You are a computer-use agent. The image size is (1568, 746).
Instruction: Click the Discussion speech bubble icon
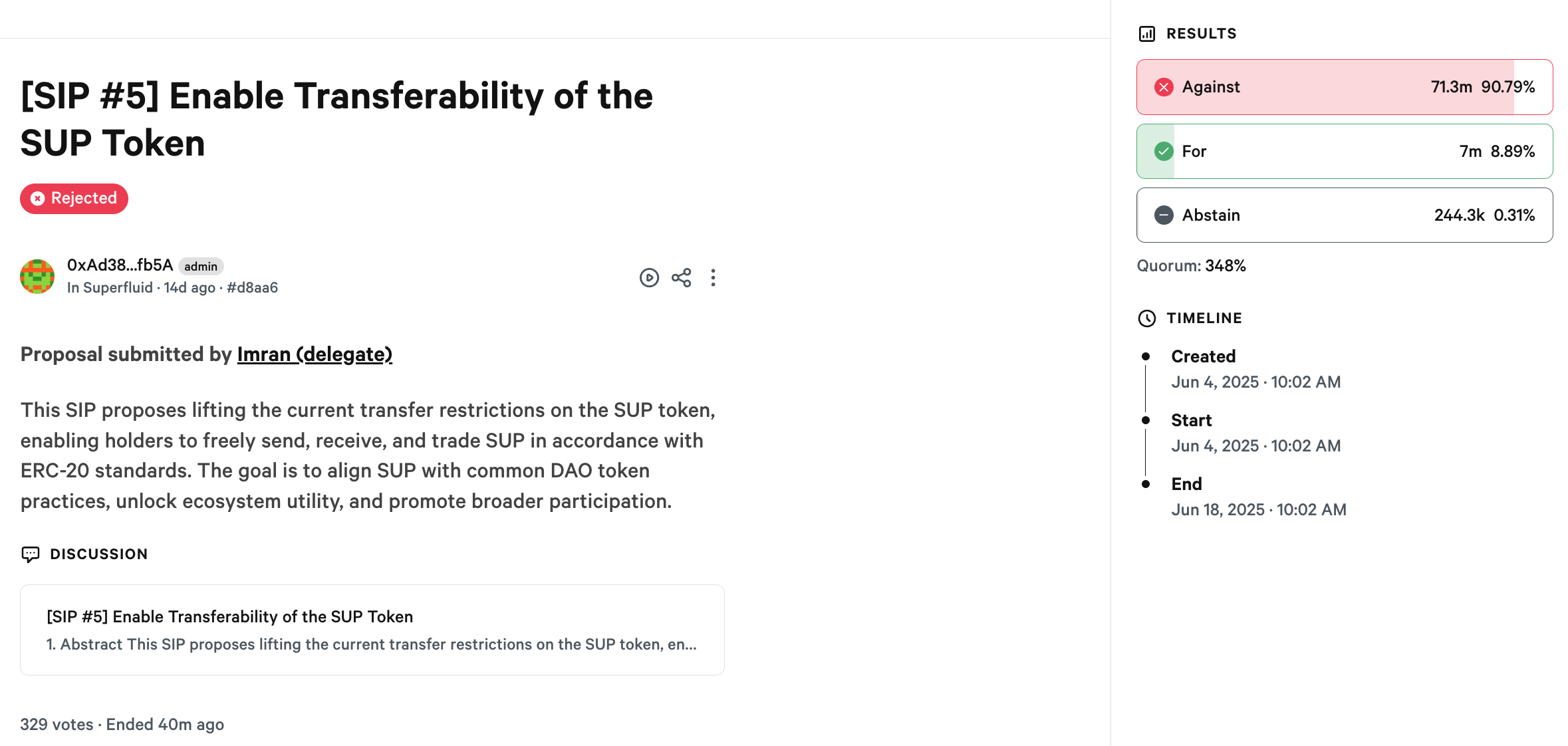[31, 555]
